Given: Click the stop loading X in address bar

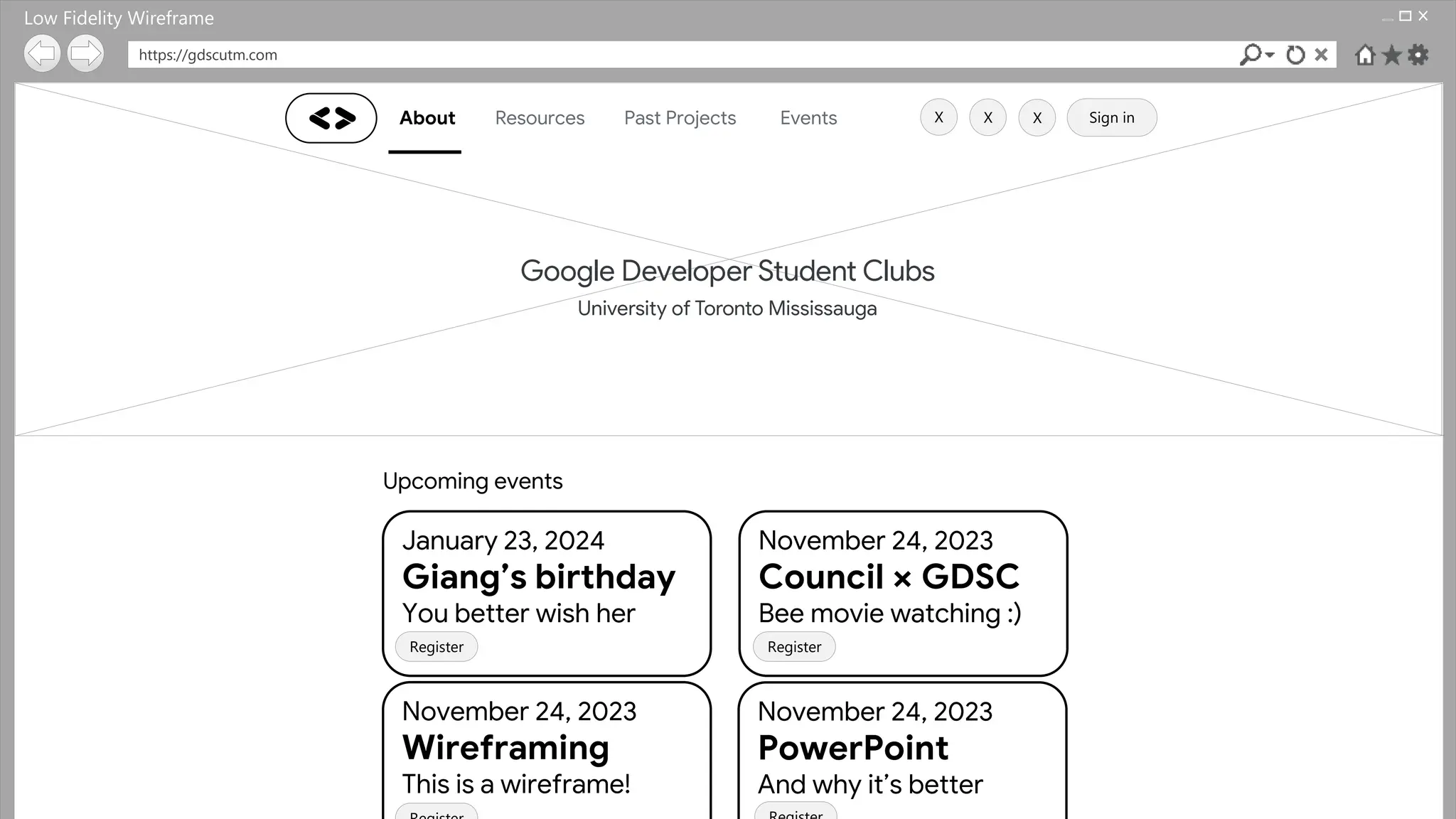Looking at the screenshot, I should click(x=1321, y=55).
